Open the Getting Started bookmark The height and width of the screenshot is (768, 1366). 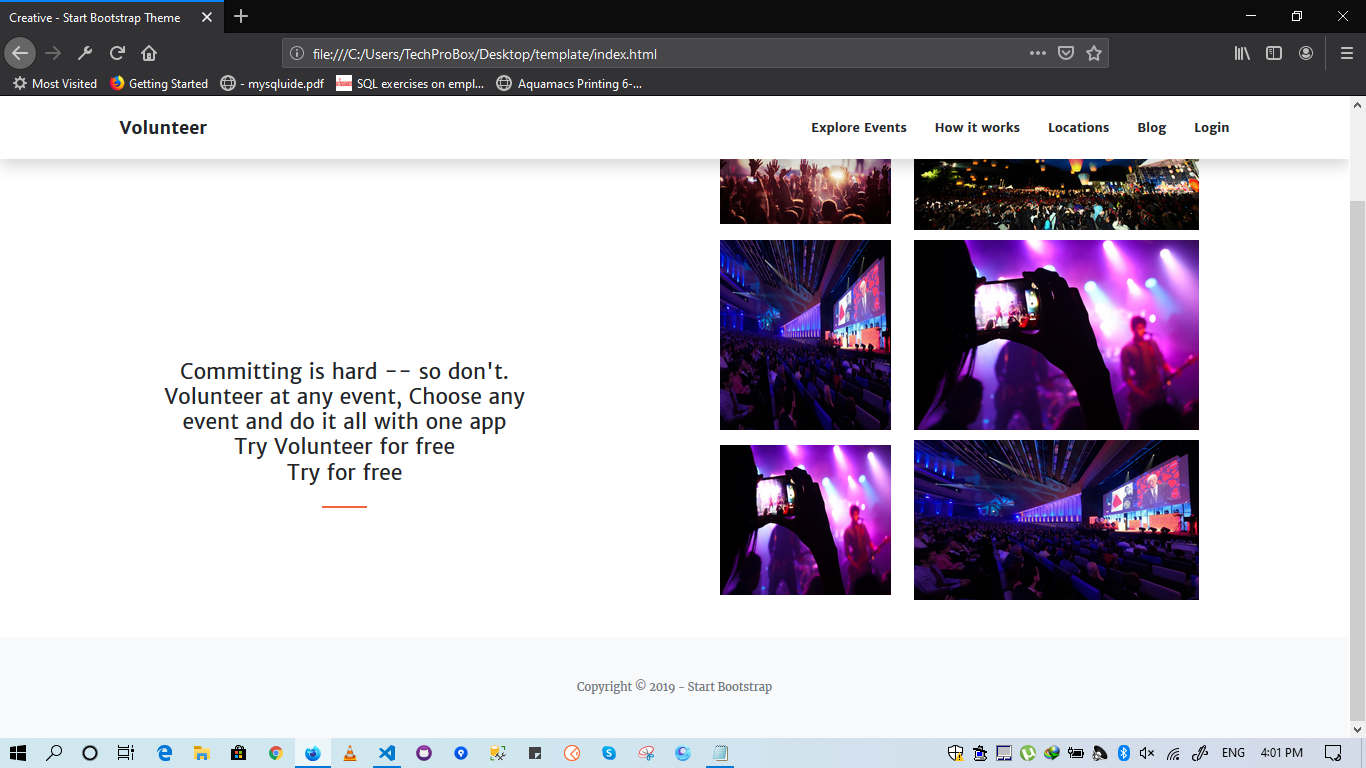[159, 84]
